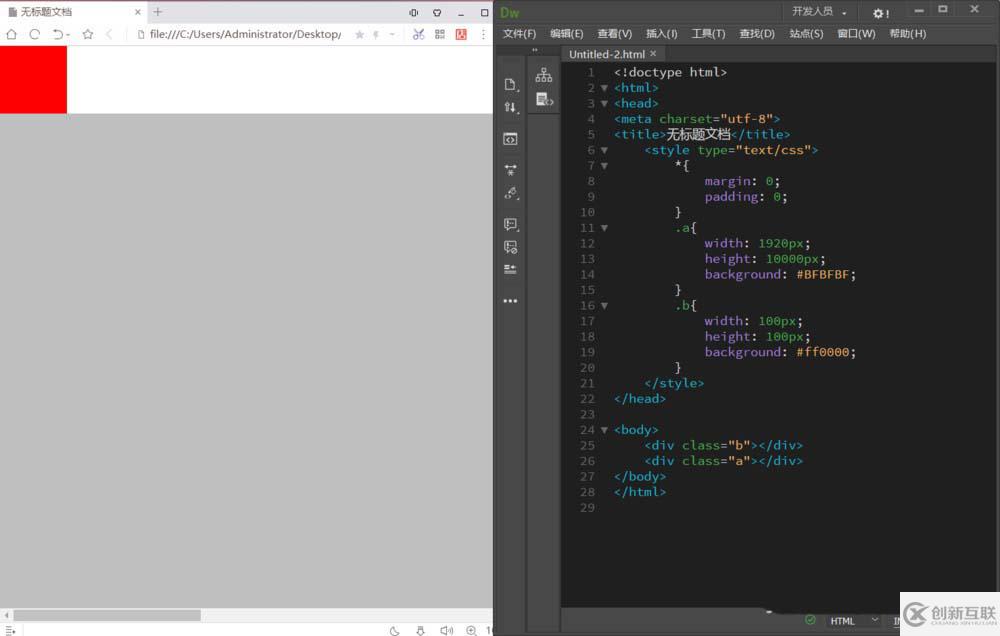Open the 站点(S) menu
1000x636 pixels.
(x=806, y=34)
